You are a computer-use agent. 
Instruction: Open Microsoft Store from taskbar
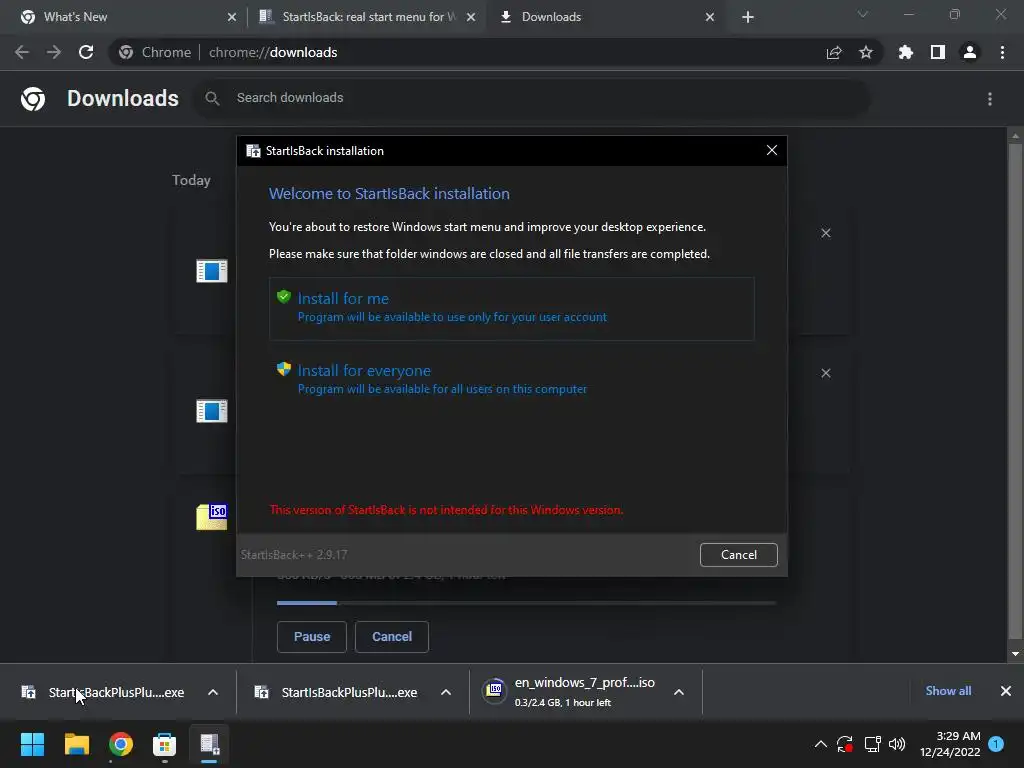point(165,744)
